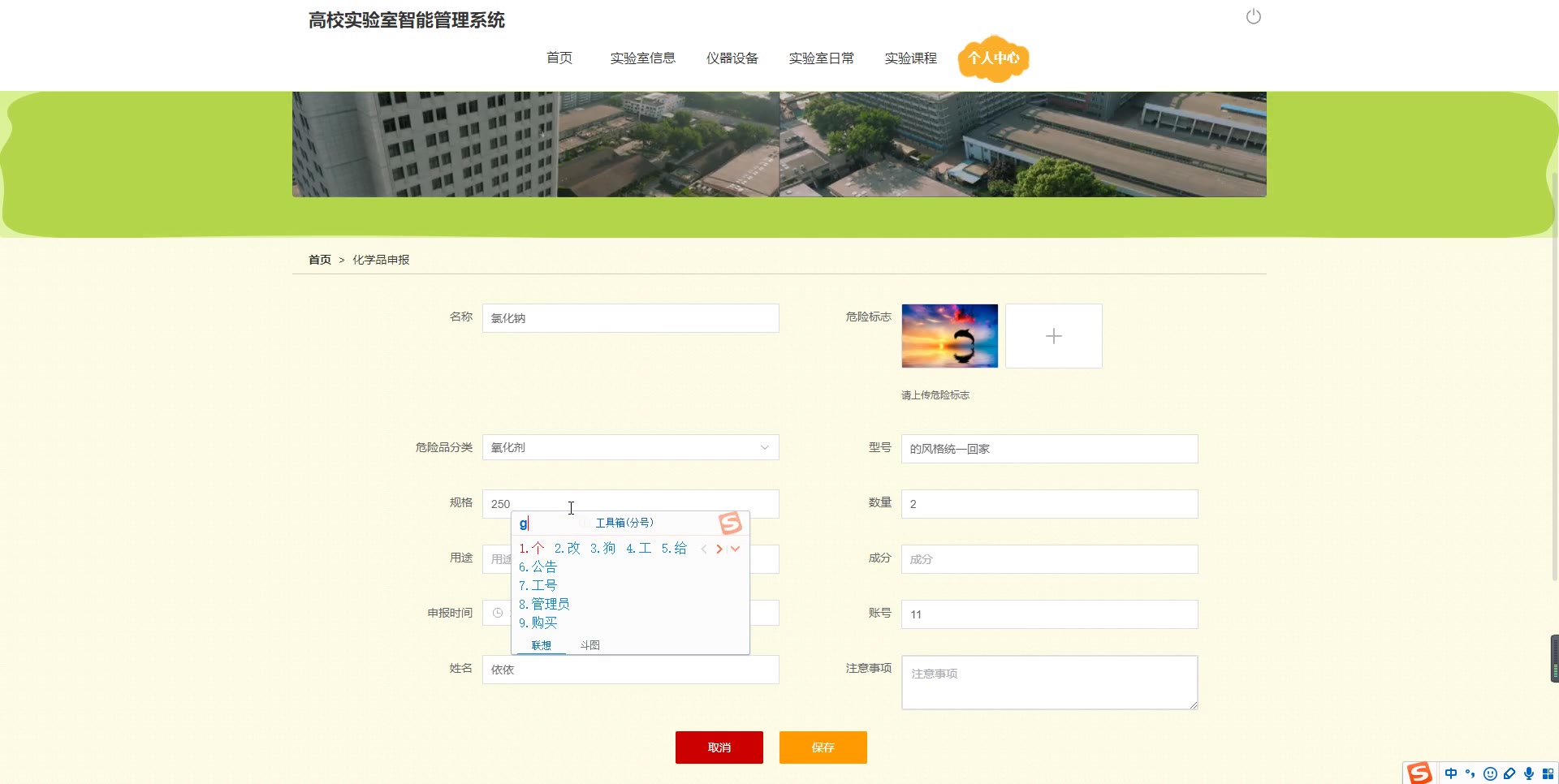Select the 个人中心 menu item
The width and height of the screenshot is (1559, 784).
[x=993, y=58]
